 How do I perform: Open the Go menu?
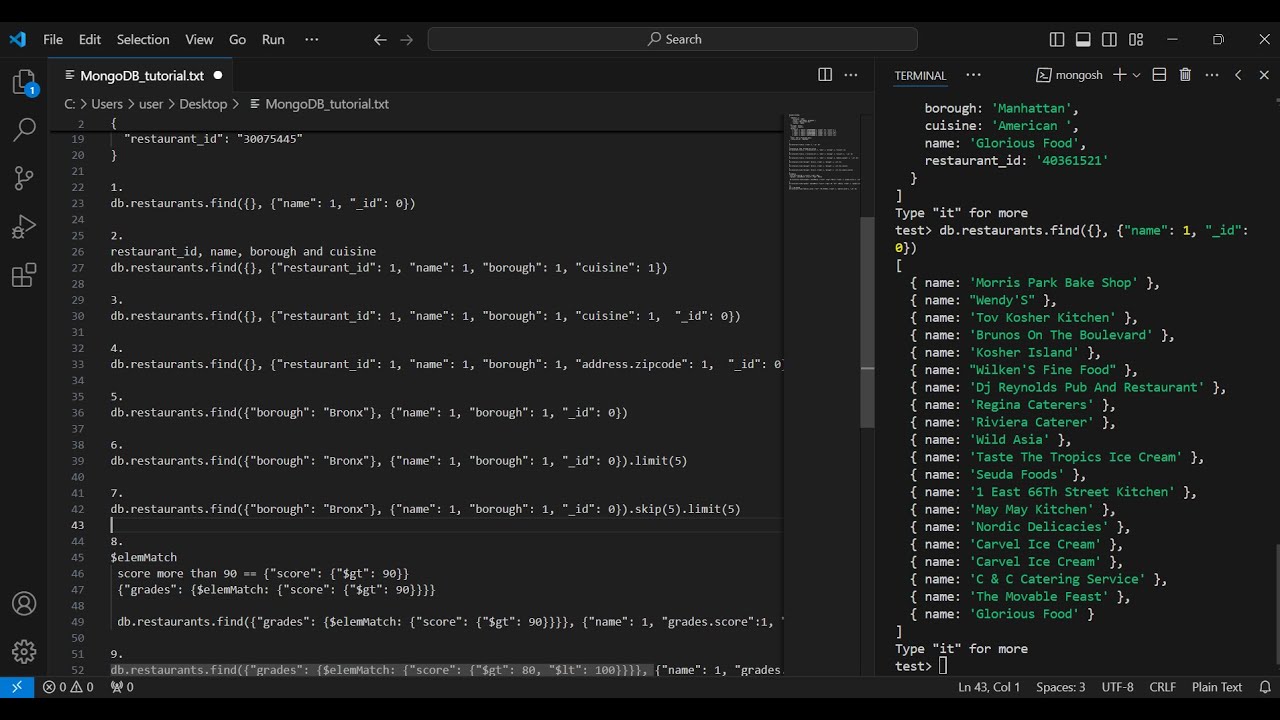pos(237,39)
